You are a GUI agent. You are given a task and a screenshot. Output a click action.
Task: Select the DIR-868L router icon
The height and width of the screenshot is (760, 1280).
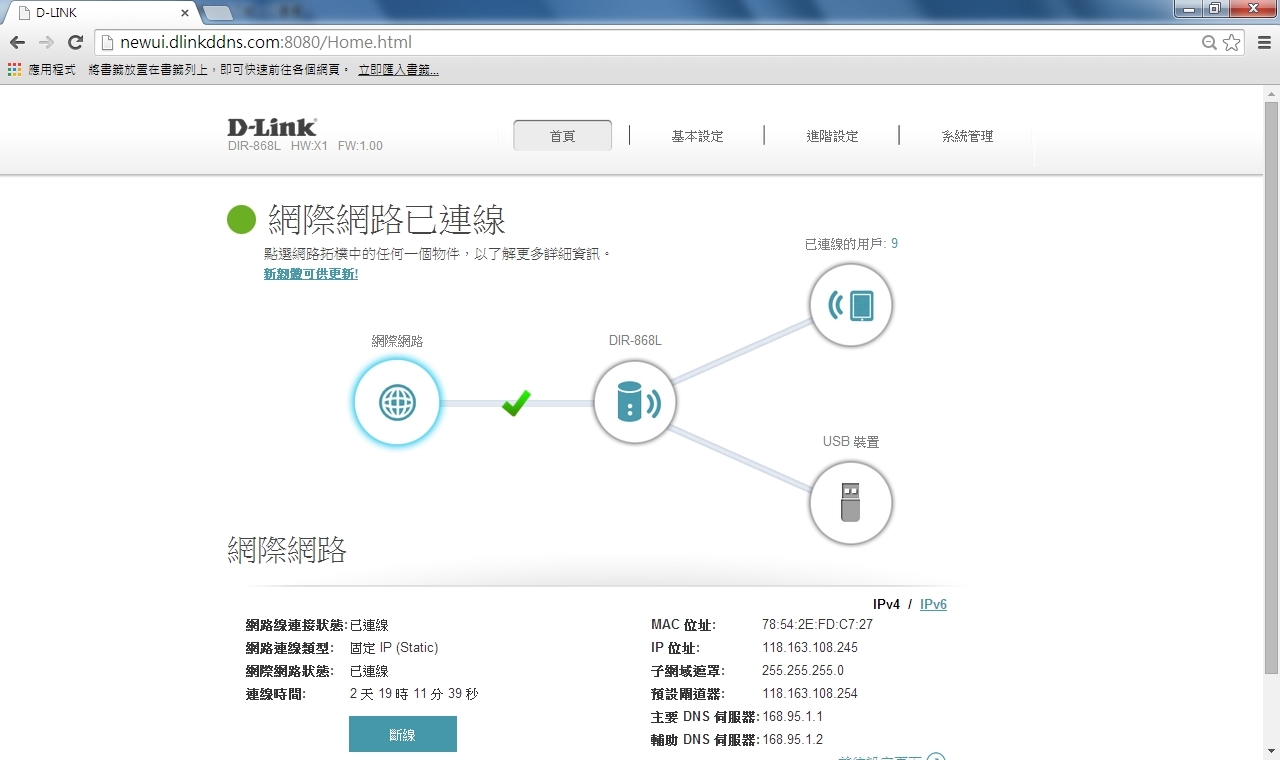[635, 403]
